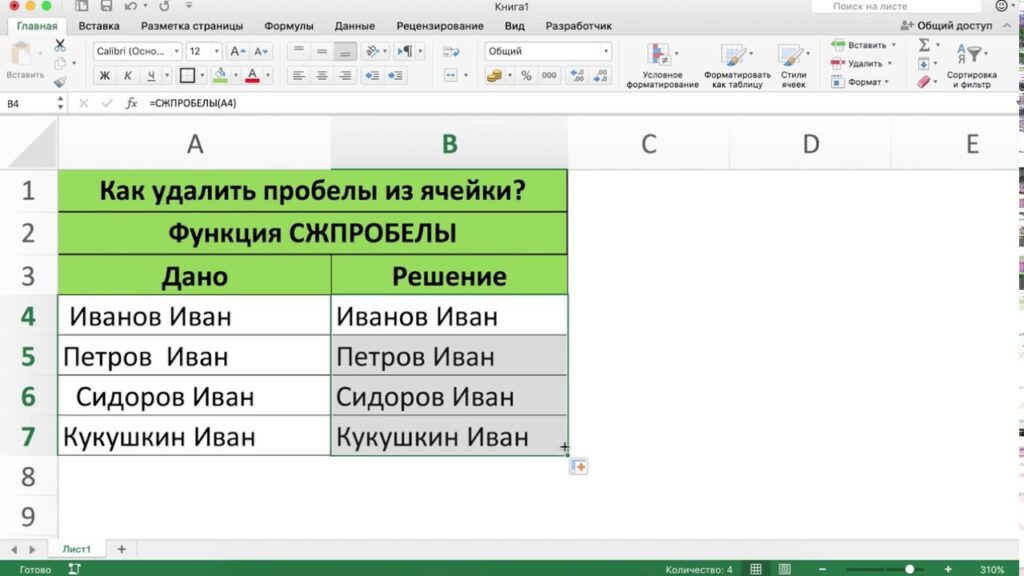This screenshot has height=576, width=1024.
Task: Open the Calibri font name dropdown
Action: pyautogui.click(x=137, y=51)
